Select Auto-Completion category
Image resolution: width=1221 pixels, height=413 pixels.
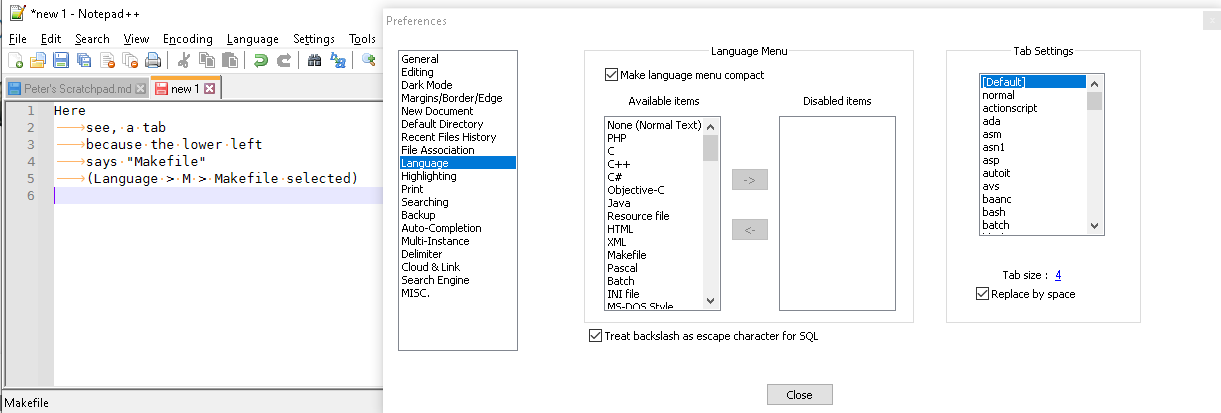[457, 229]
